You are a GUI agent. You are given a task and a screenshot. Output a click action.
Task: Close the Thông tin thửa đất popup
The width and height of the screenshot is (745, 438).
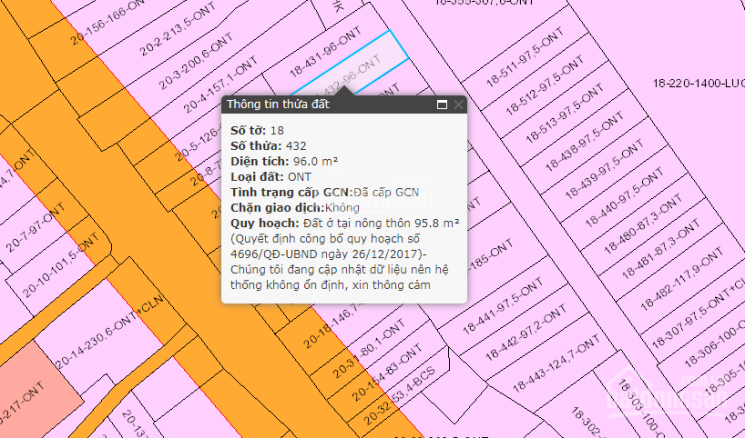[x=458, y=104]
